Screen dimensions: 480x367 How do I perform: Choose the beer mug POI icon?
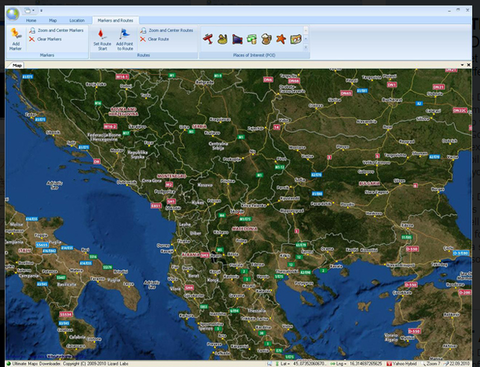pyautogui.click(x=266, y=39)
